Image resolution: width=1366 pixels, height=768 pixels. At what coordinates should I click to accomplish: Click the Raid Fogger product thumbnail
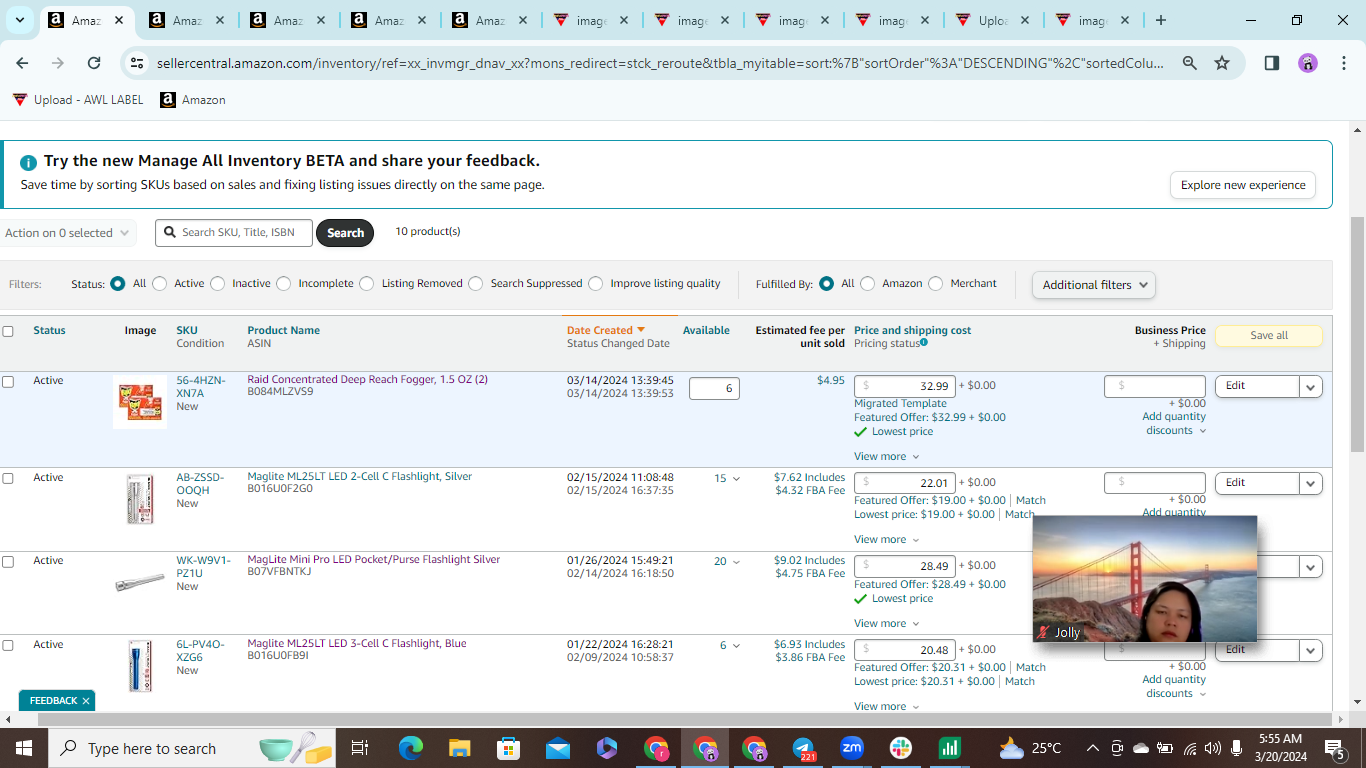click(140, 402)
